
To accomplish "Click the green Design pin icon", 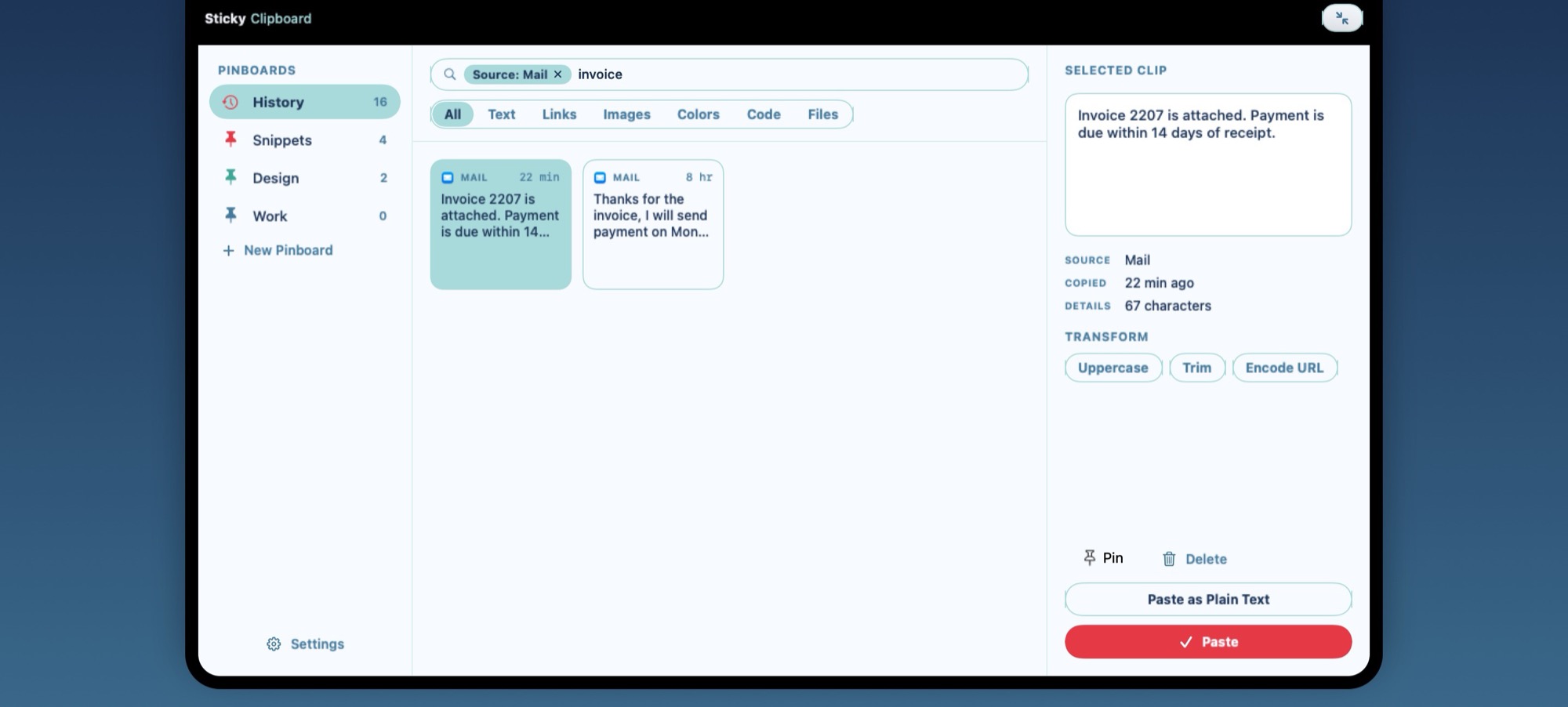I will (x=230, y=177).
